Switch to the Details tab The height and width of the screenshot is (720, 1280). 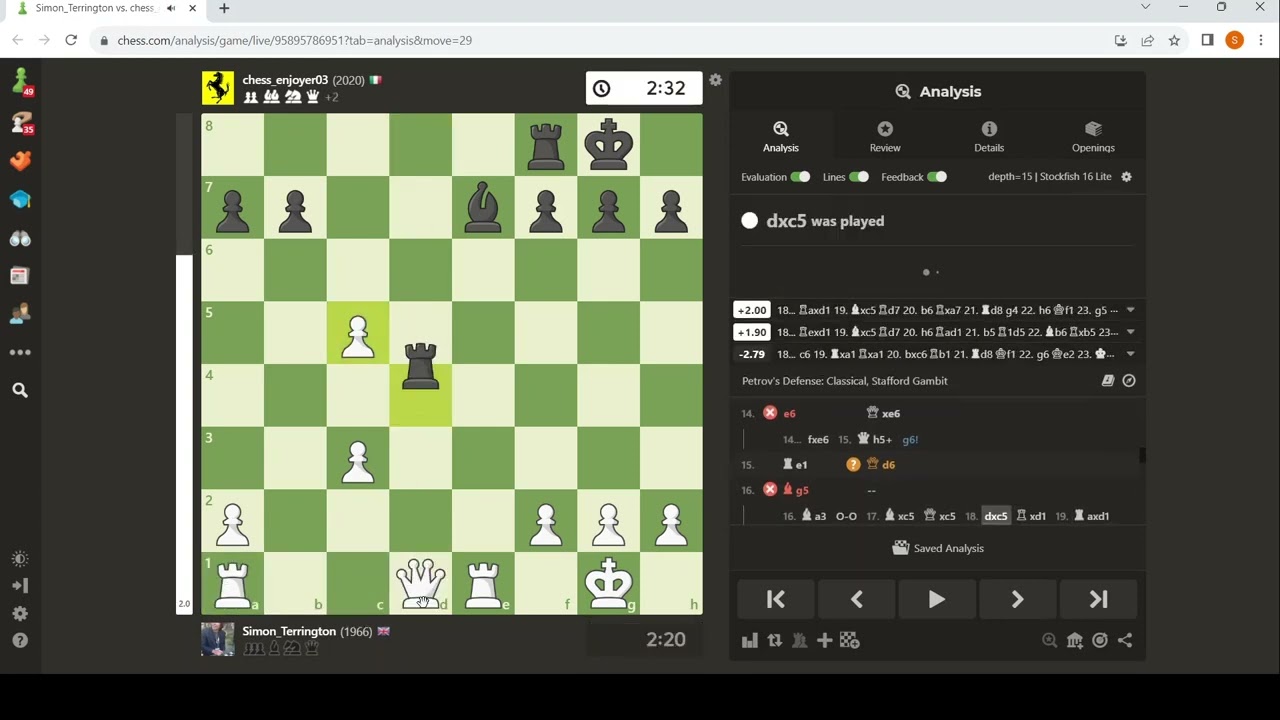coord(989,137)
